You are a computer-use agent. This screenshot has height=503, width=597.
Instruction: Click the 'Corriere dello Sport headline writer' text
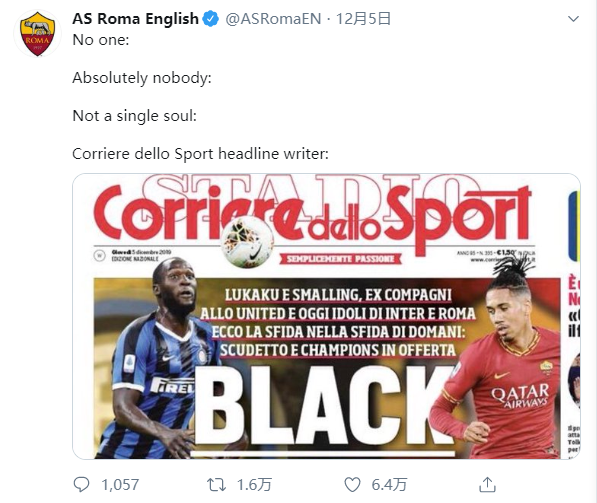click(x=200, y=154)
